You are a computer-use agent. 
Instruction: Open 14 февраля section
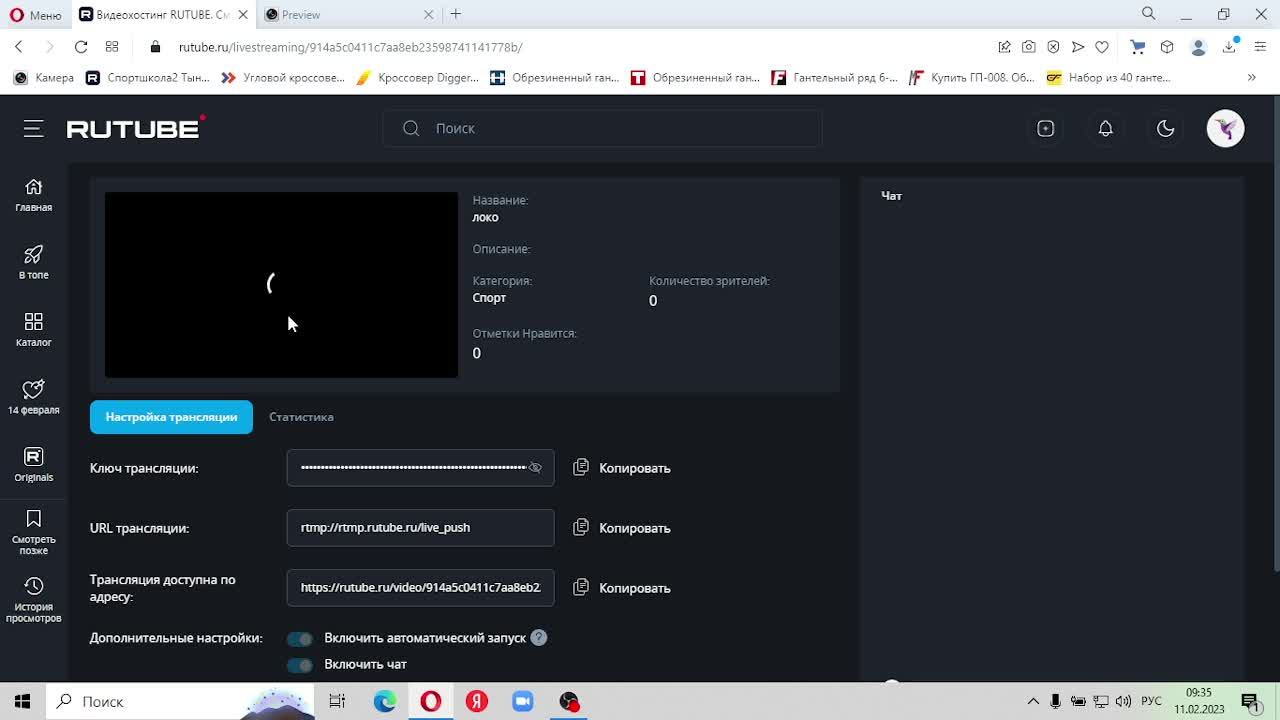coord(33,397)
